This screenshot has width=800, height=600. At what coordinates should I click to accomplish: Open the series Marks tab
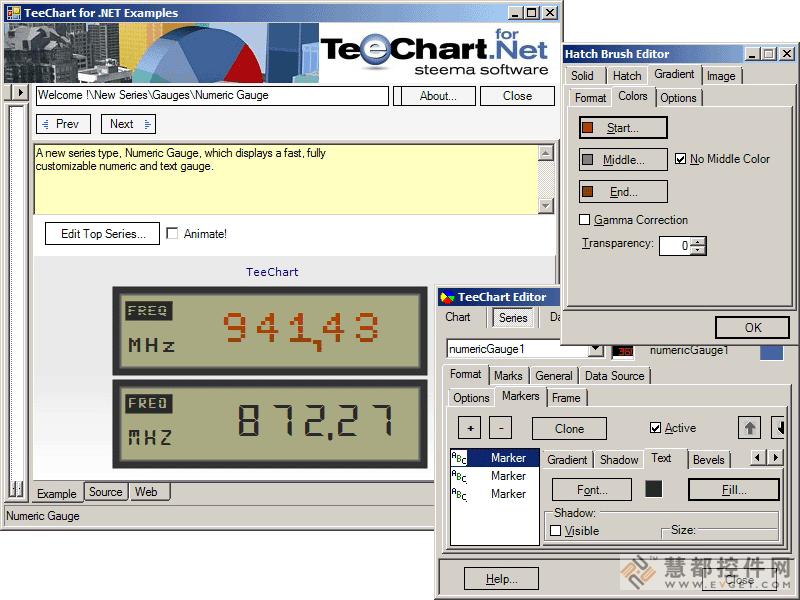tap(508, 376)
